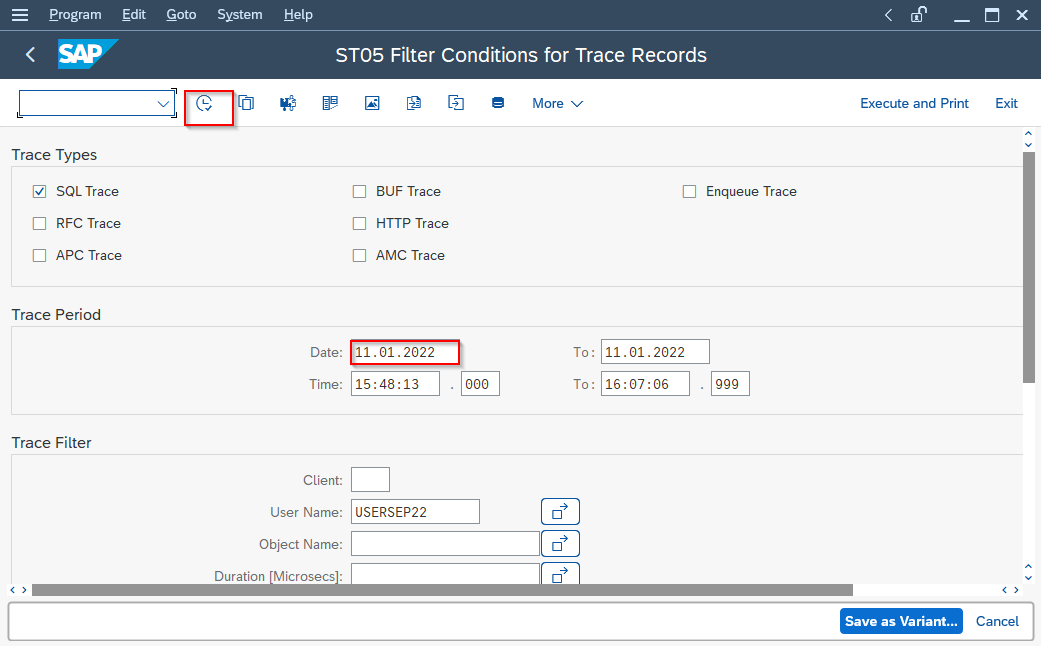
Task: Click the Client input field
Action: pos(370,479)
